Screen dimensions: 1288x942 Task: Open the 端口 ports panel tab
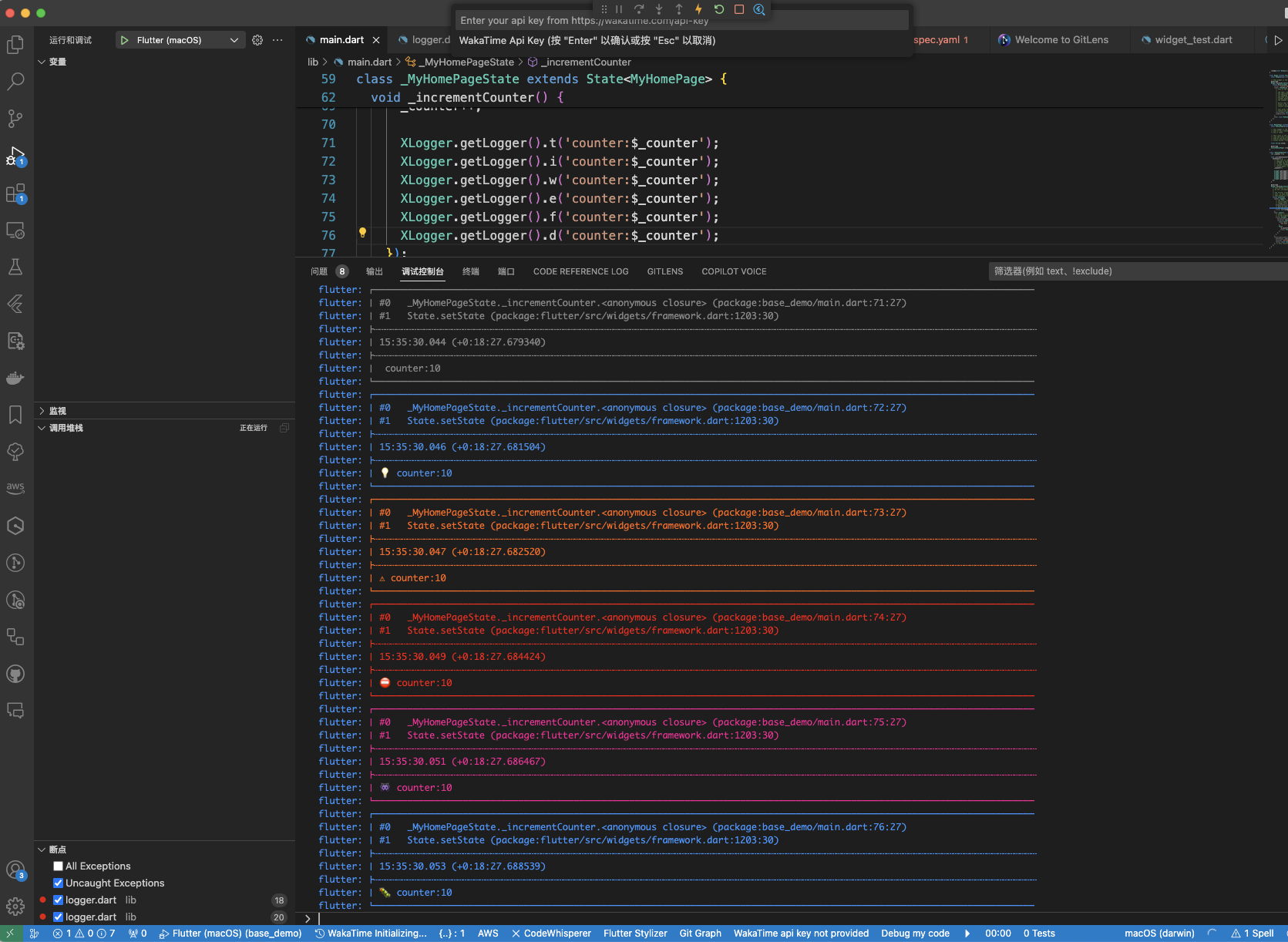[506, 271]
